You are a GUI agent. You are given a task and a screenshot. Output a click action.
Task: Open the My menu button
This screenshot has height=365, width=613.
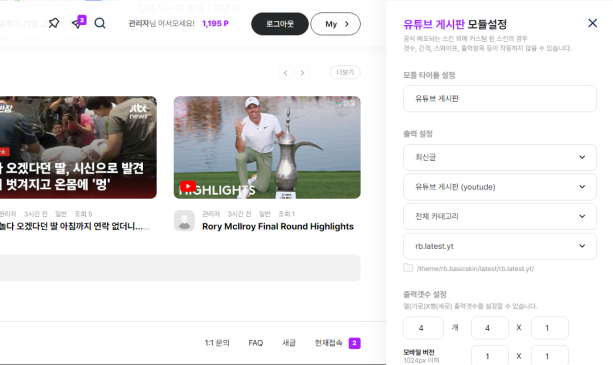[x=335, y=24]
